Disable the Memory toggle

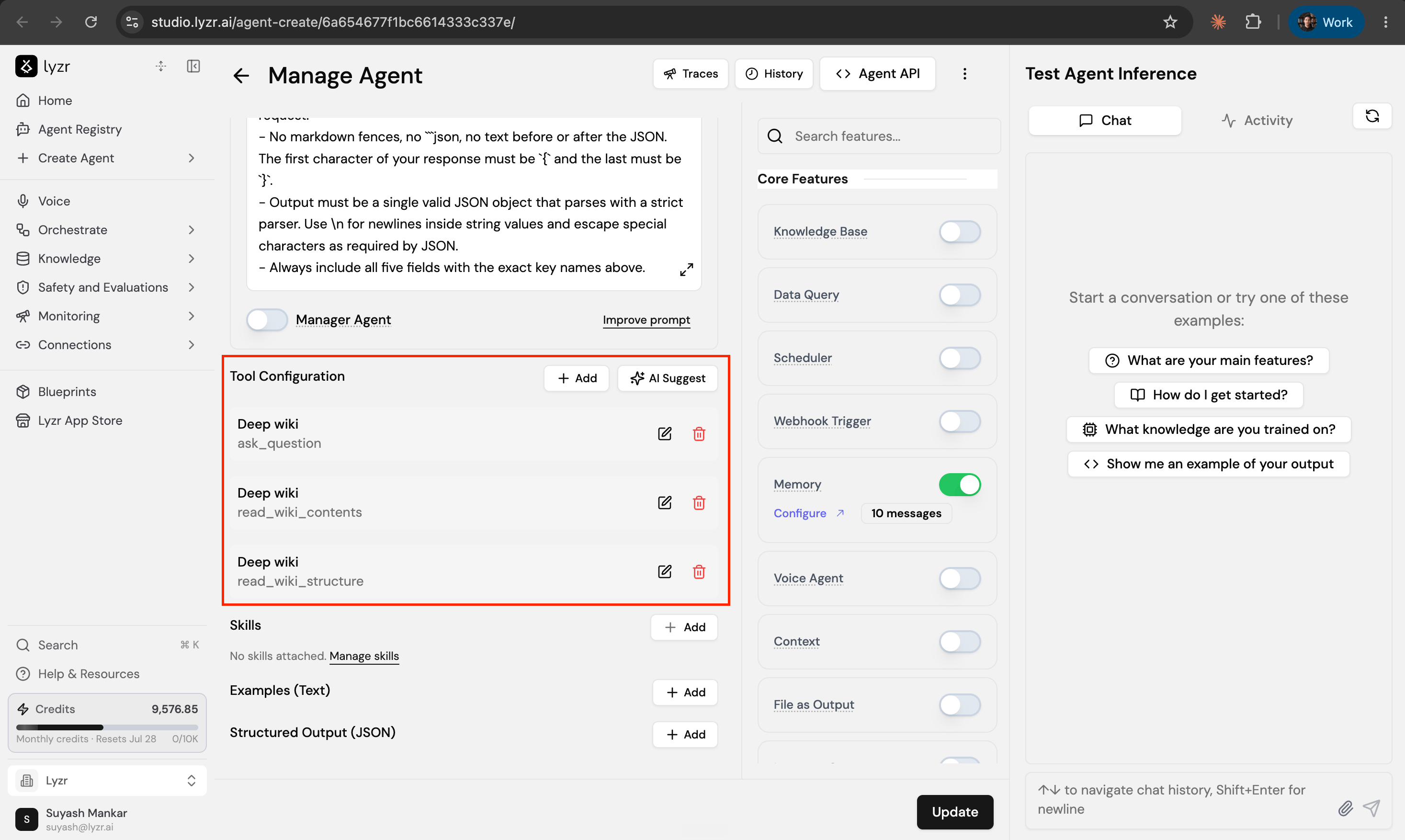click(960, 485)
